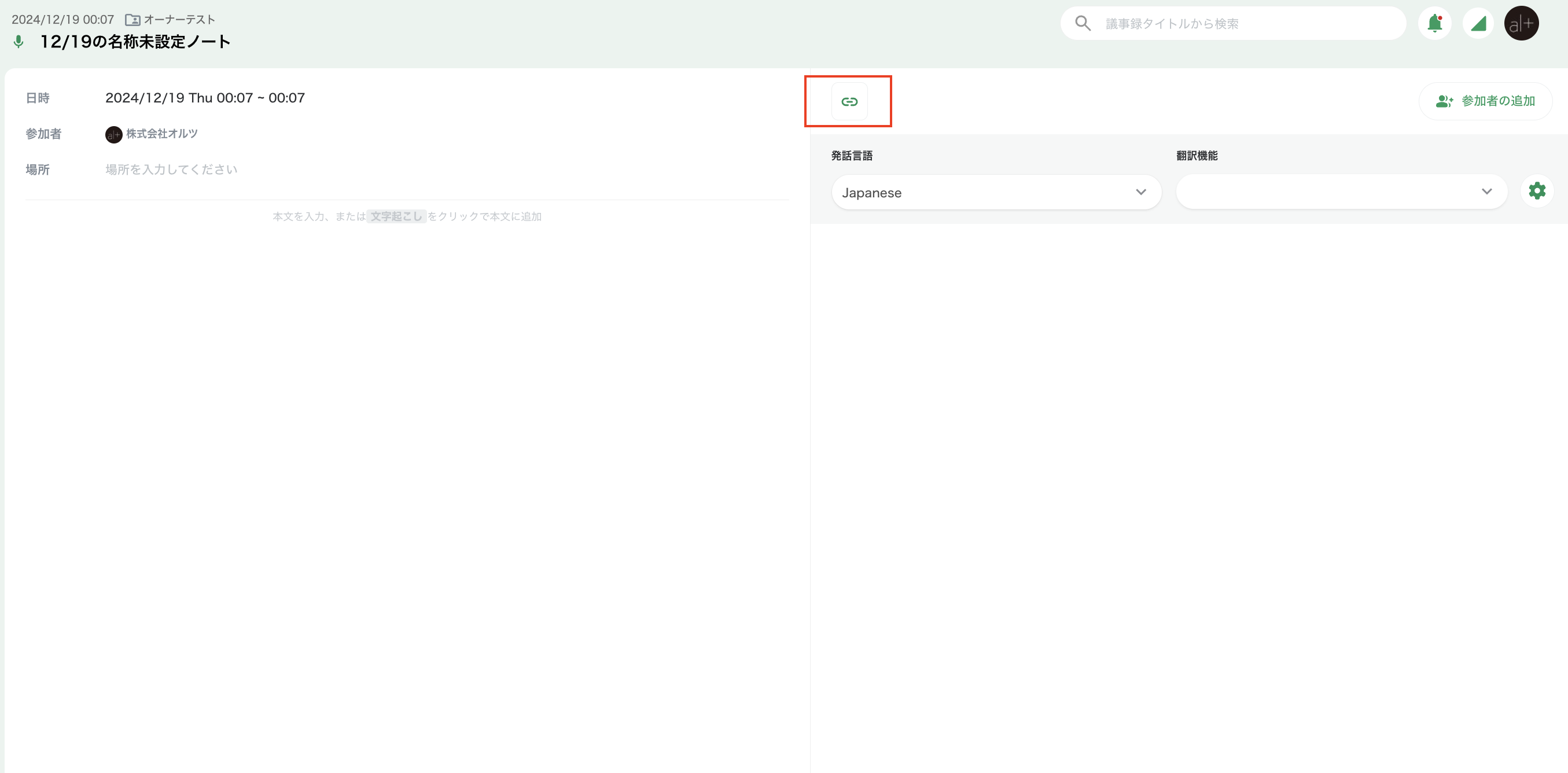This screenshot has height=773, width=1568.
Task: Click the header timestamp 2024/12/19 00:07
Action: pos(62,20)
